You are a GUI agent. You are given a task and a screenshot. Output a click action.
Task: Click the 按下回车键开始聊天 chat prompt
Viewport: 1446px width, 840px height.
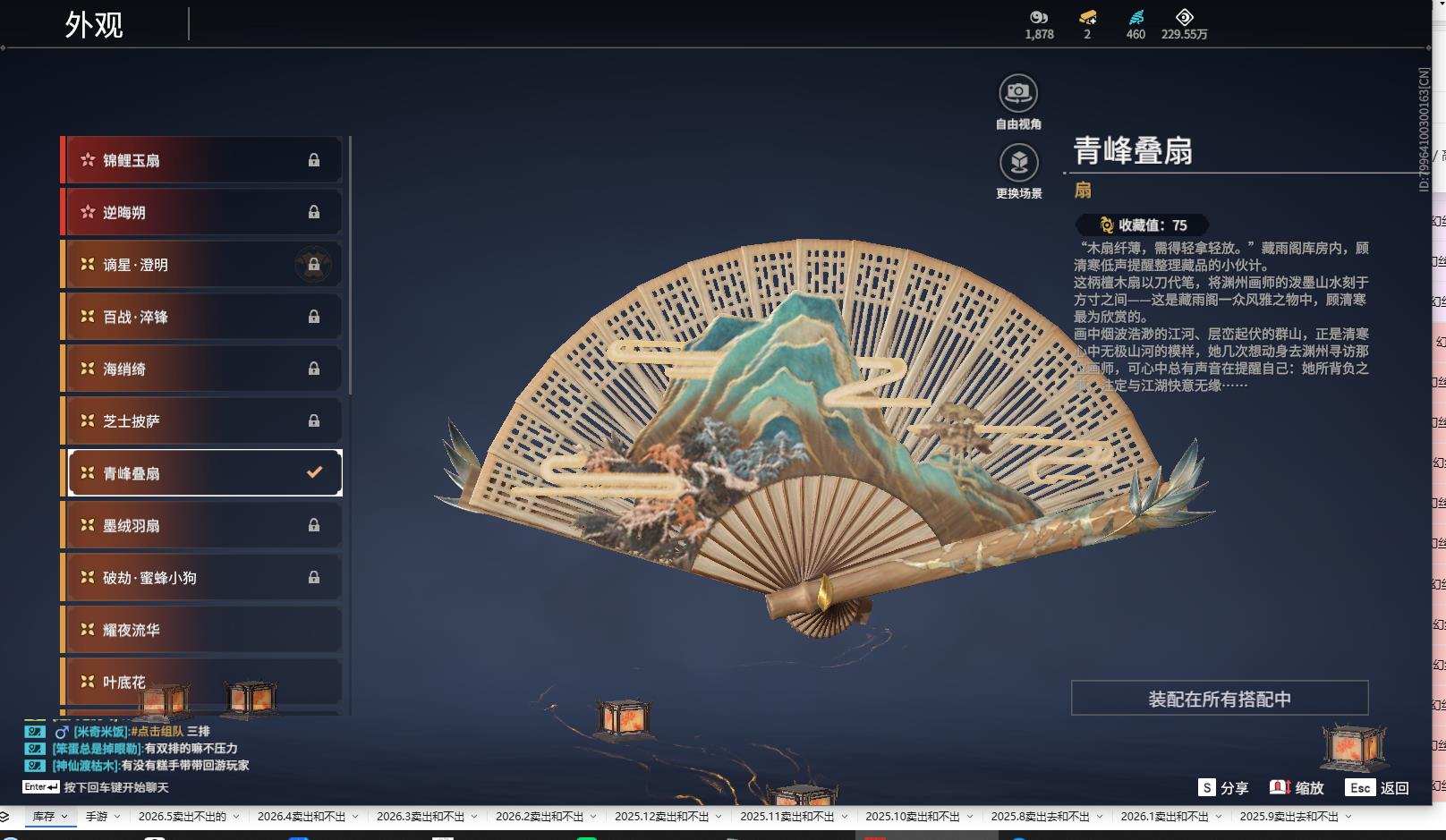(116, 788)
